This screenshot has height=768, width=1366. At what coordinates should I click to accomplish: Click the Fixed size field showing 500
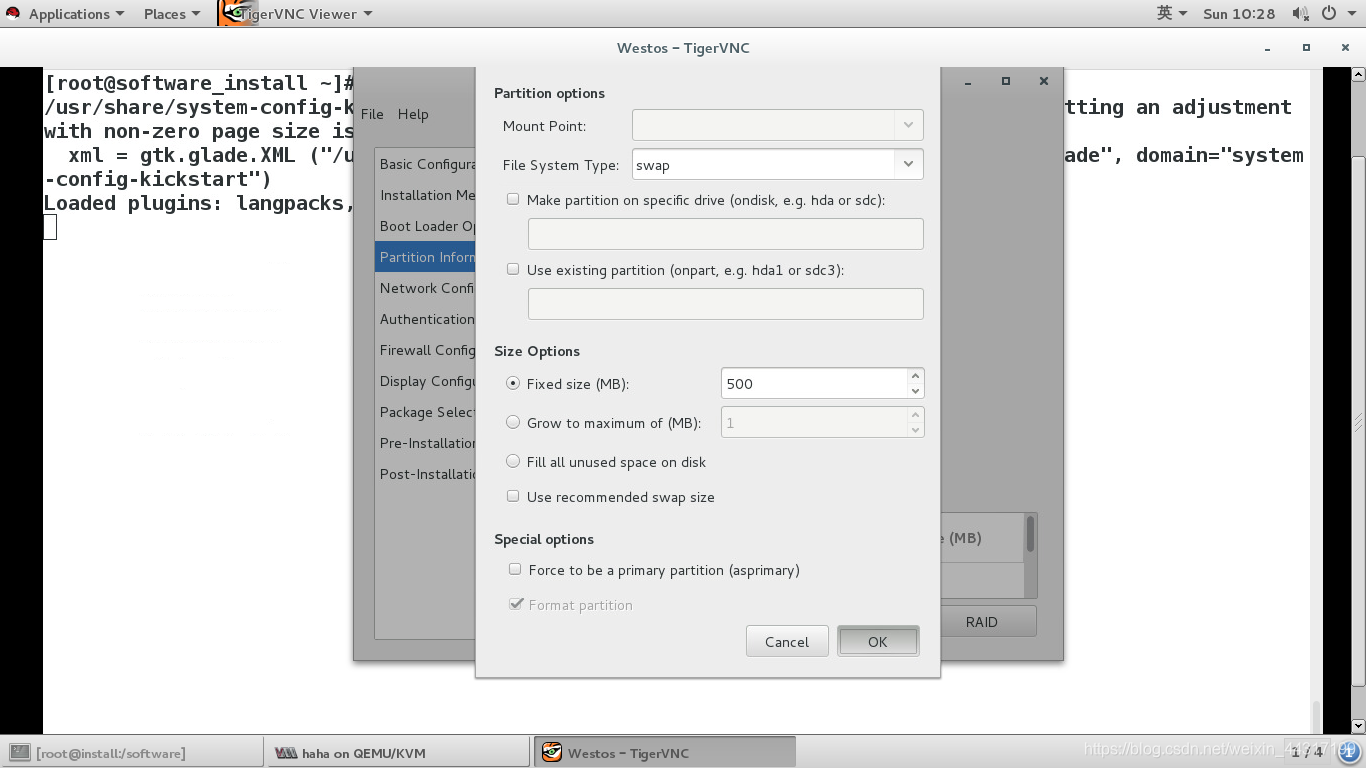pos(813,383)
